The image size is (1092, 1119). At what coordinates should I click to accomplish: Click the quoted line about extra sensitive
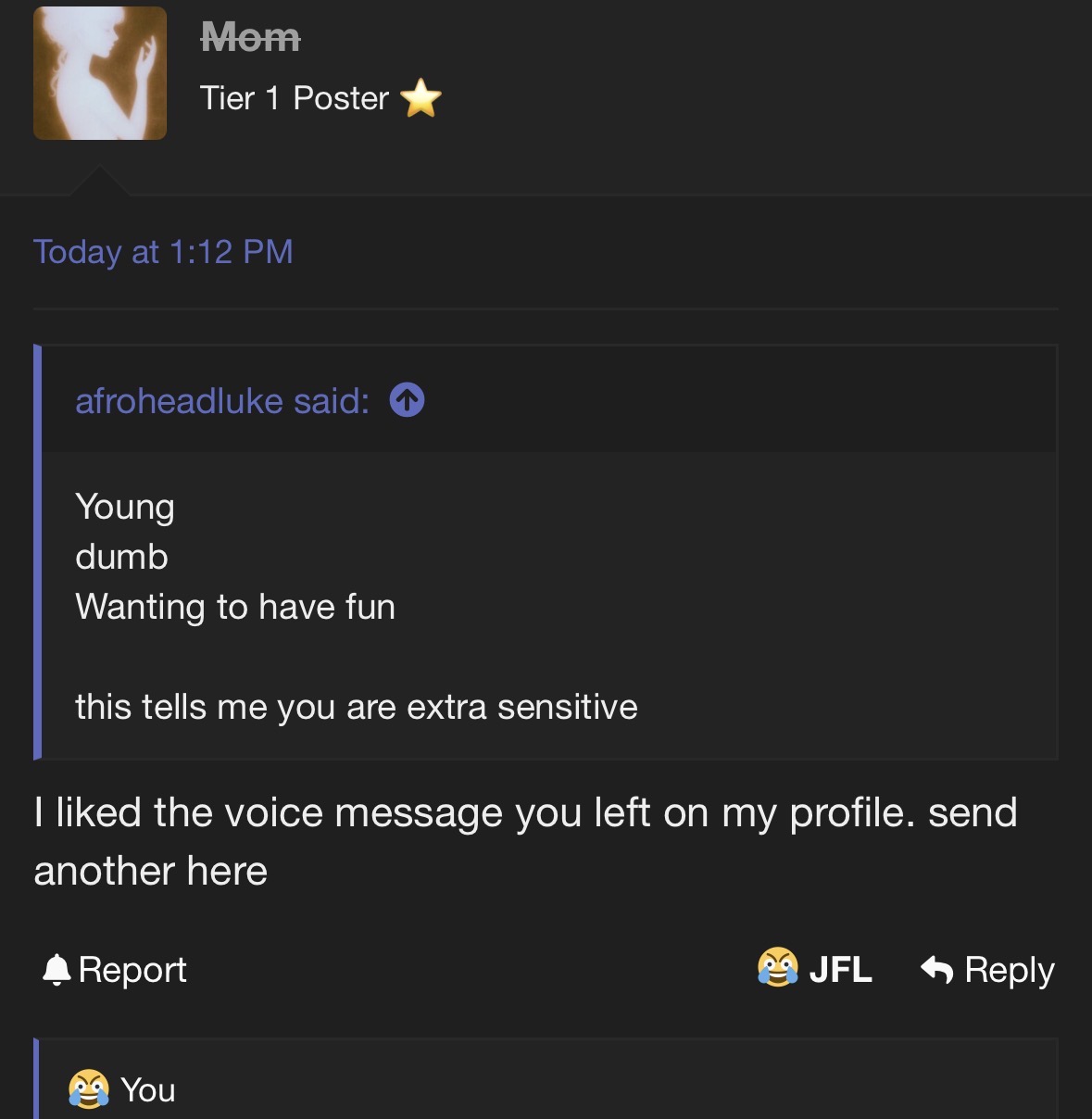(356, 707)
